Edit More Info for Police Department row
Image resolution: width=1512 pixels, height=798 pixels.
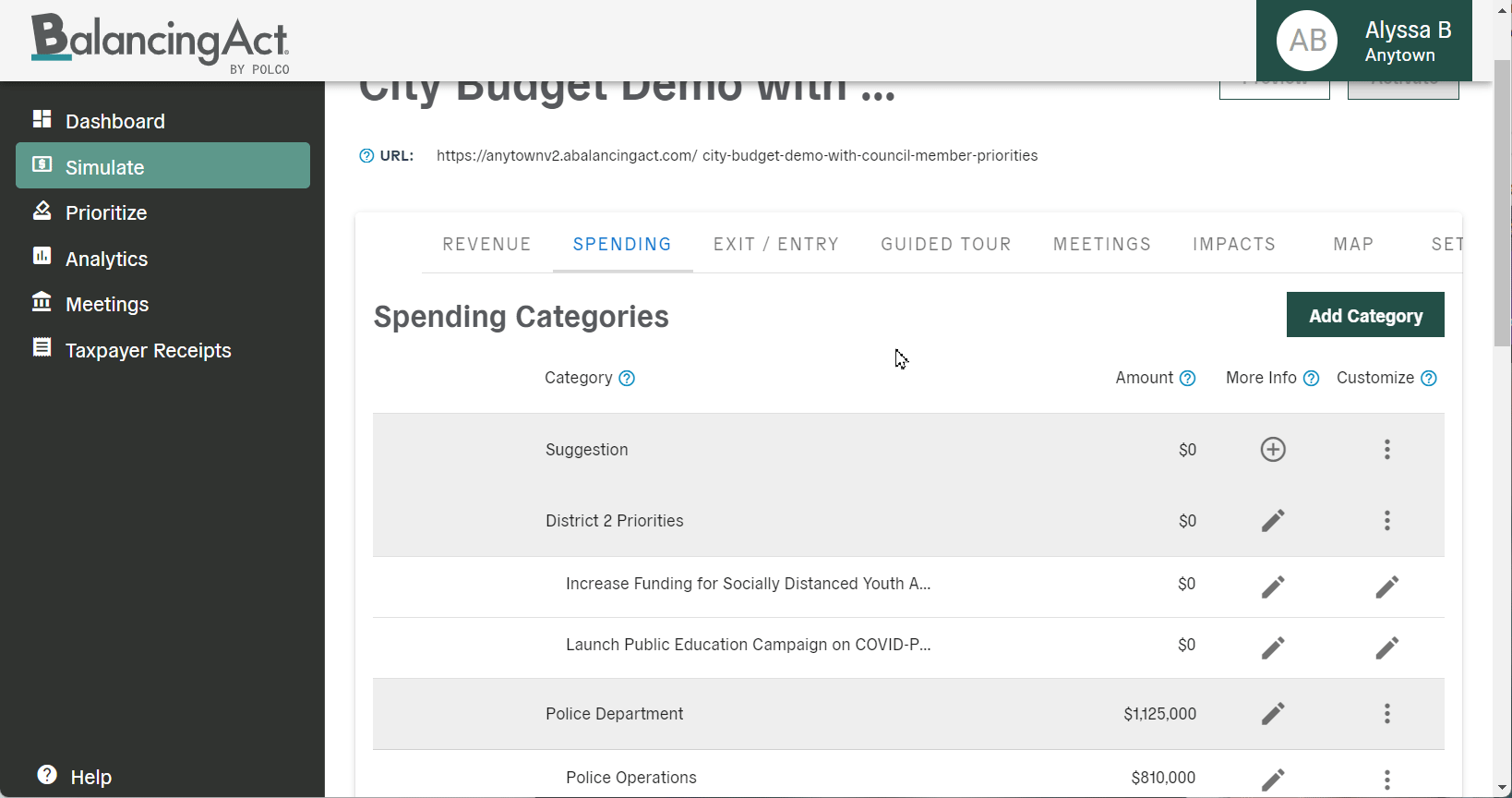coord(1273,714)
